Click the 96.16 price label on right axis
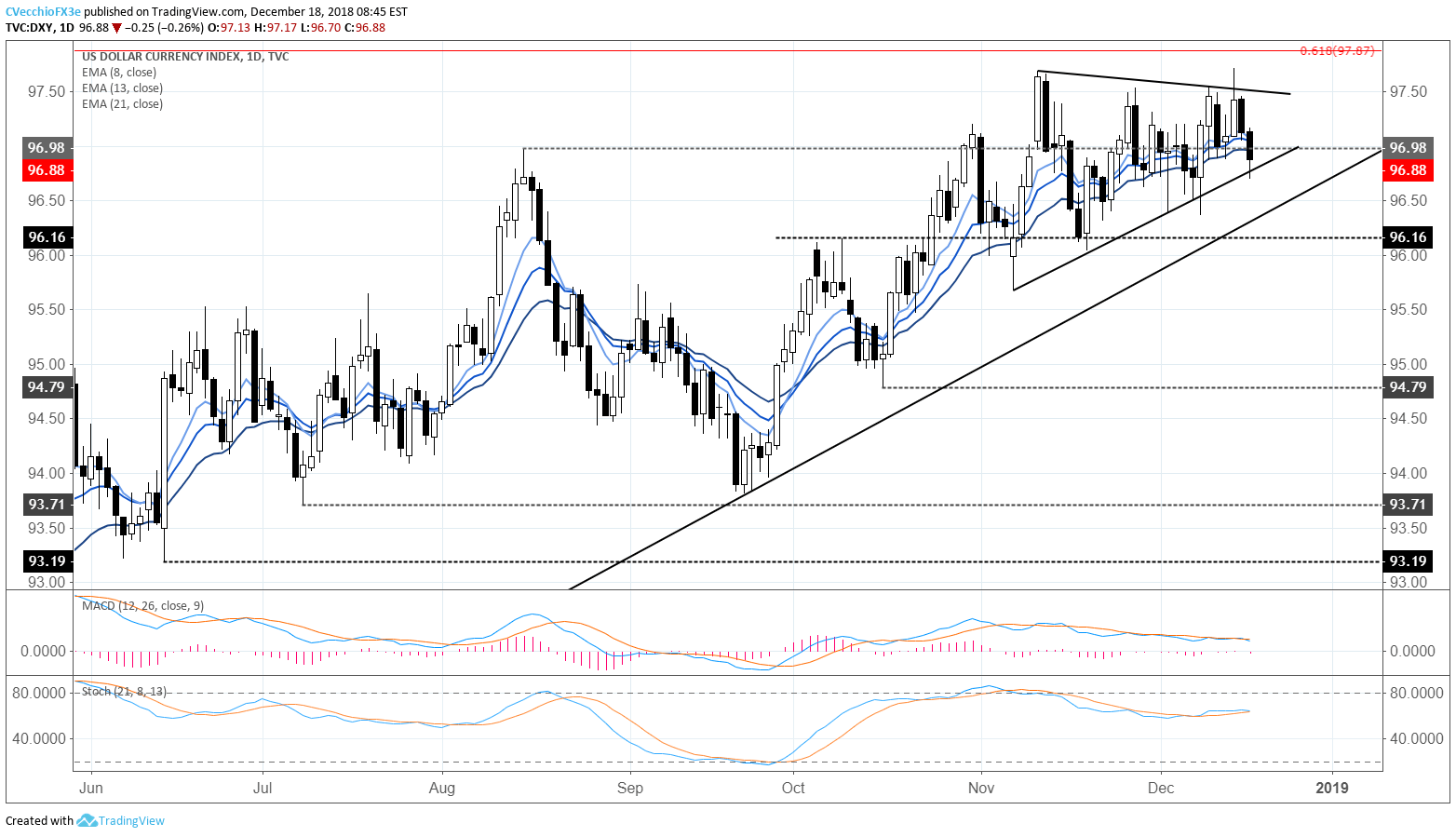 pyautogui.click(x=1407, y=237)
